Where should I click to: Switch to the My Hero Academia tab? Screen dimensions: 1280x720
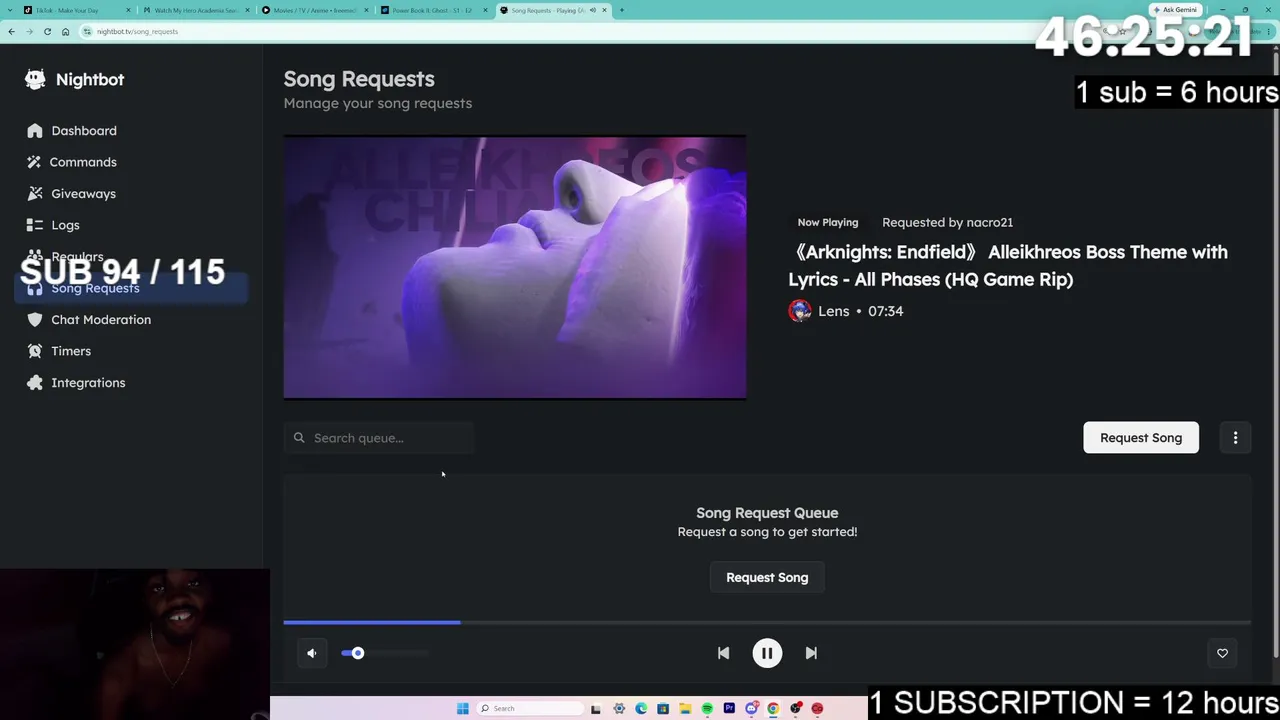point(195,10)
